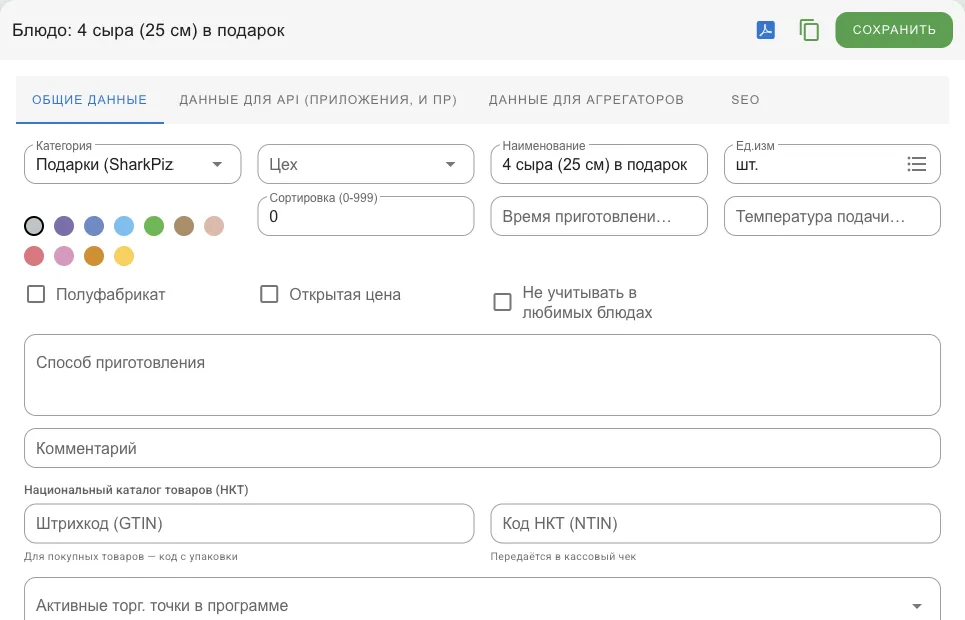Switch to the SEO tab
This screenshot has height=620, width=965.
745,100
